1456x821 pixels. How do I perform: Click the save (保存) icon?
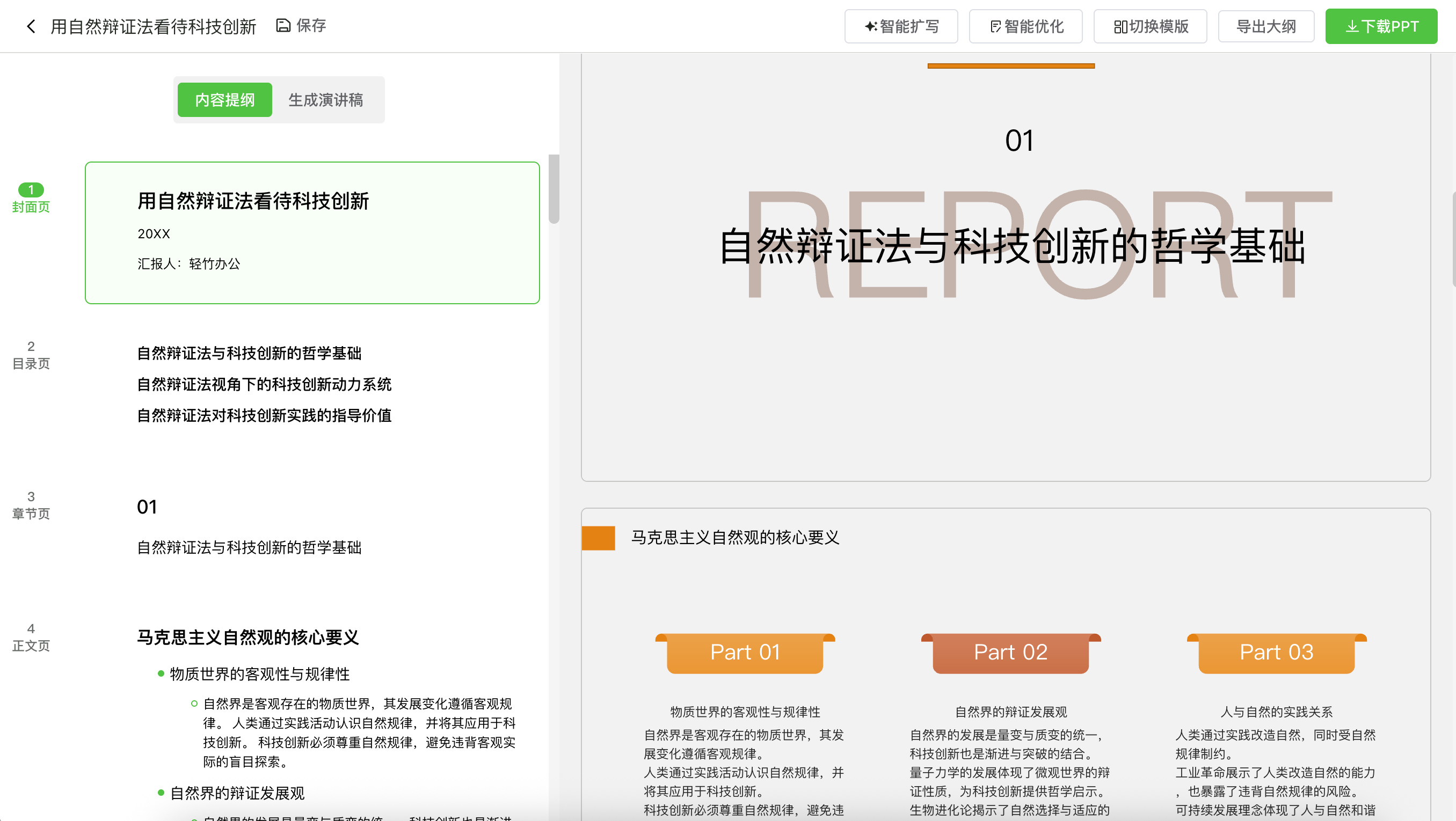pos(283,25)
